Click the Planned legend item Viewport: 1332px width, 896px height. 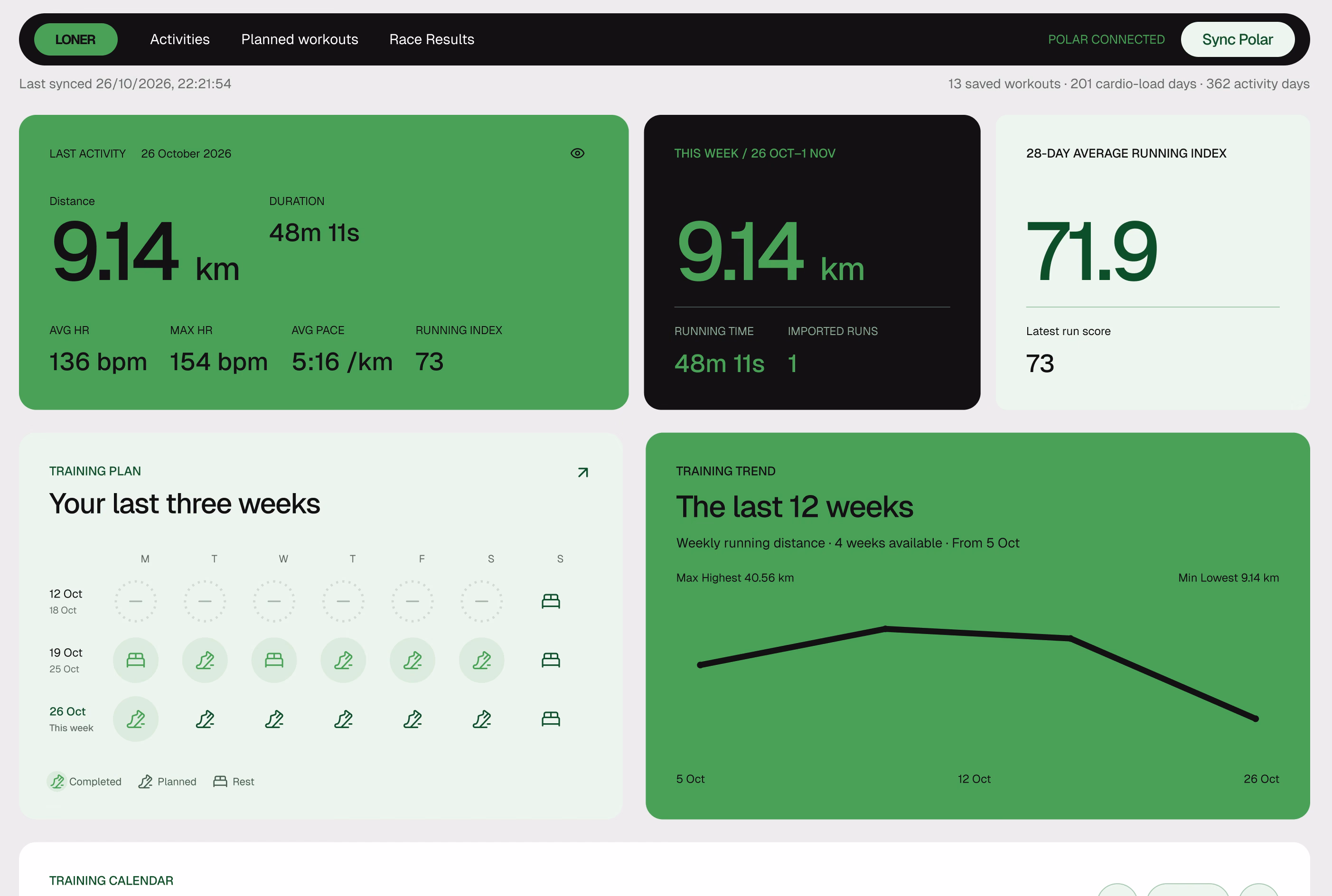coord(167,781)
